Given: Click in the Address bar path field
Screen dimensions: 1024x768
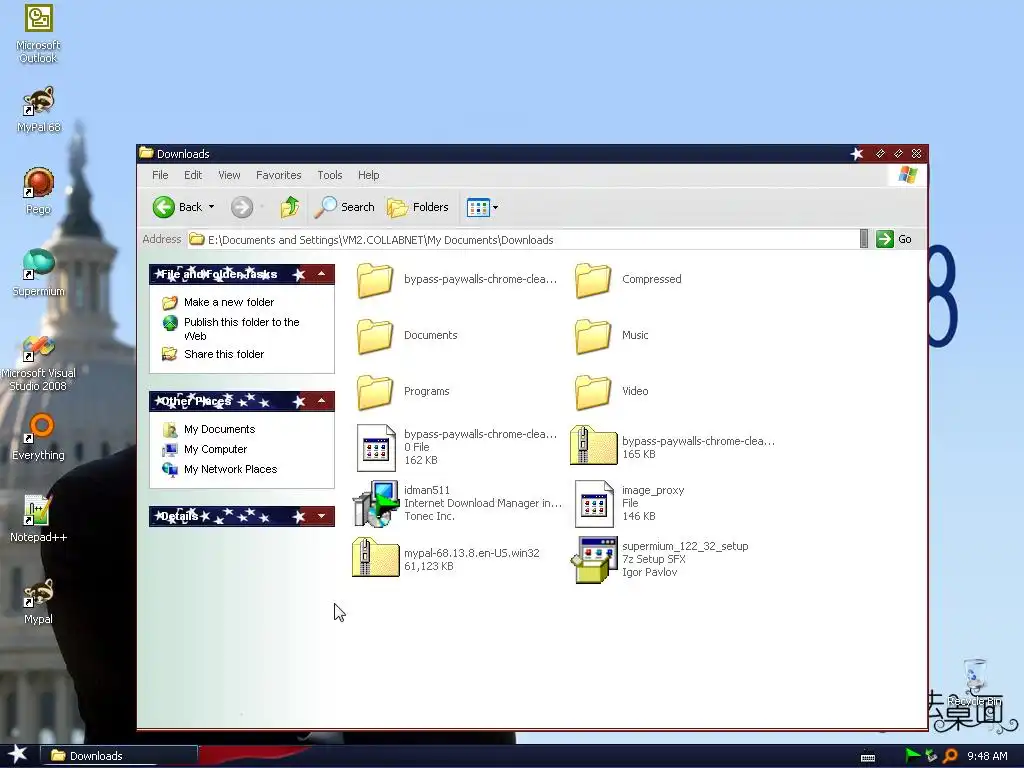Looking at the screenshot, I should point(522,240).
